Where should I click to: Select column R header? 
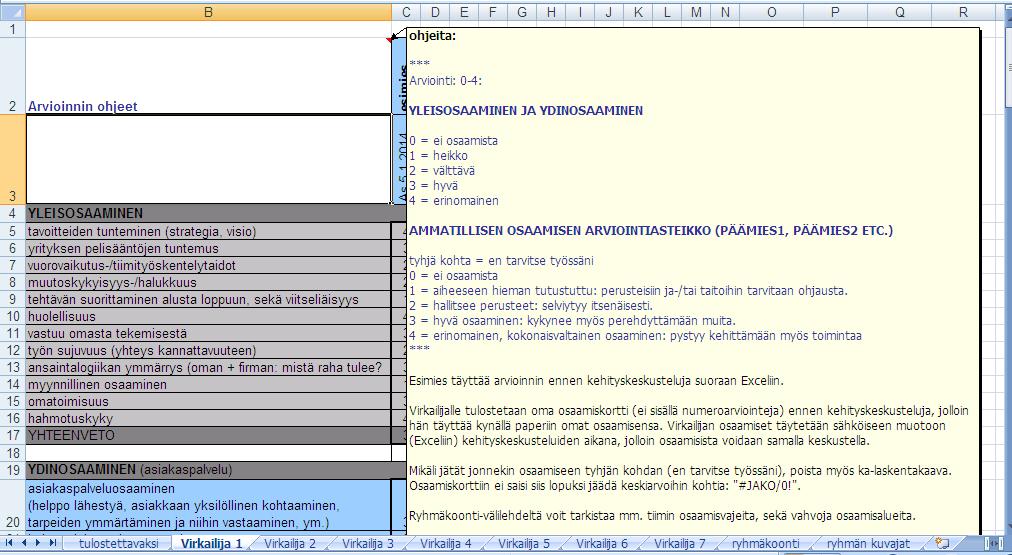[x=963, y=12]
